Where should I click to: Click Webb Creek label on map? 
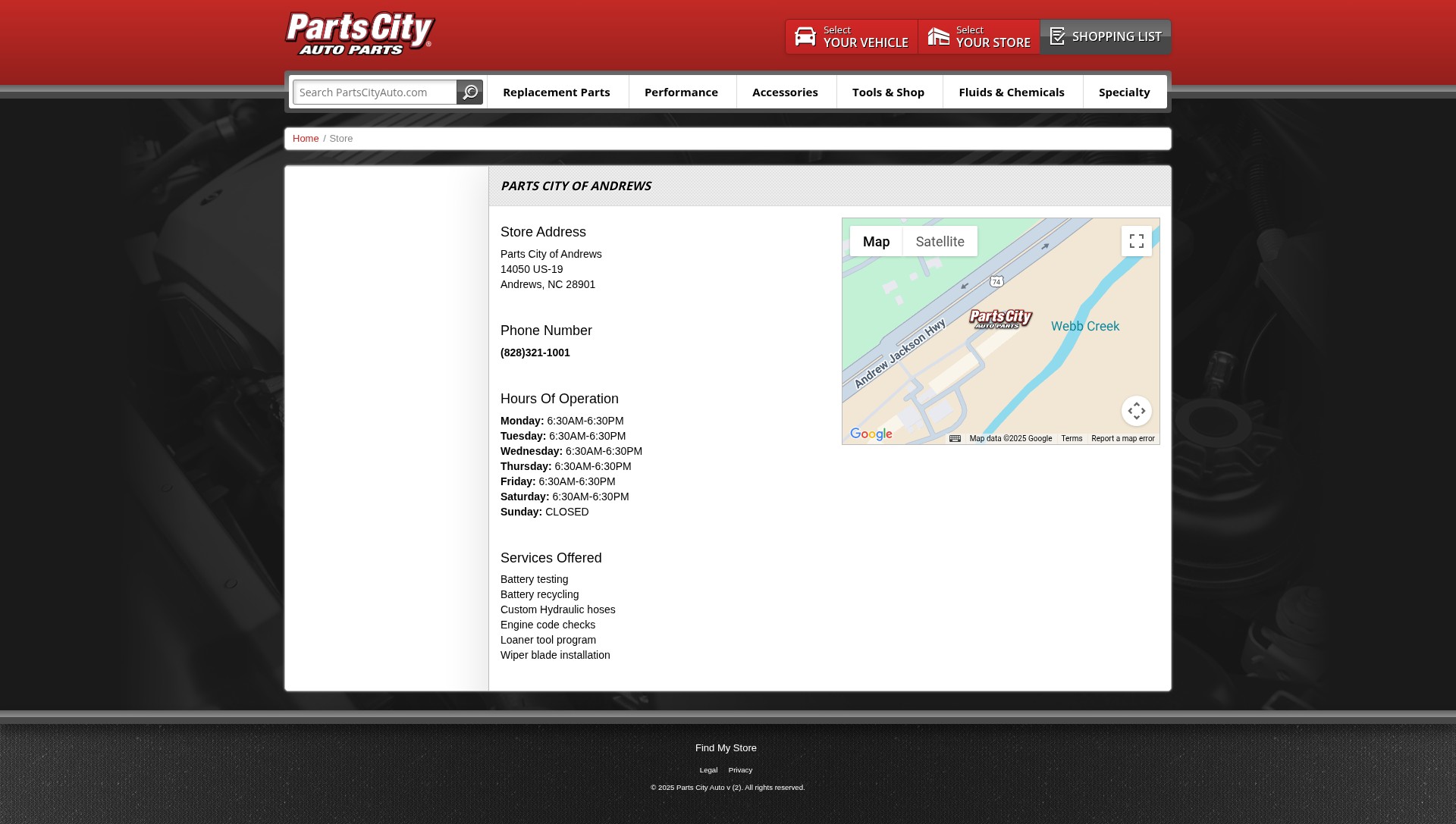click(x=1085, y=327)
